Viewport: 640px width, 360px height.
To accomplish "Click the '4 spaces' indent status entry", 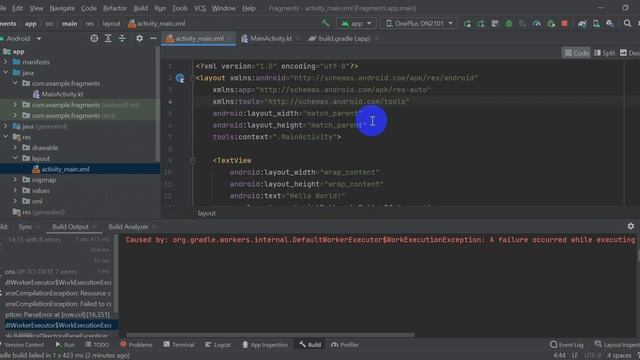I will click(x=619, y=356).
